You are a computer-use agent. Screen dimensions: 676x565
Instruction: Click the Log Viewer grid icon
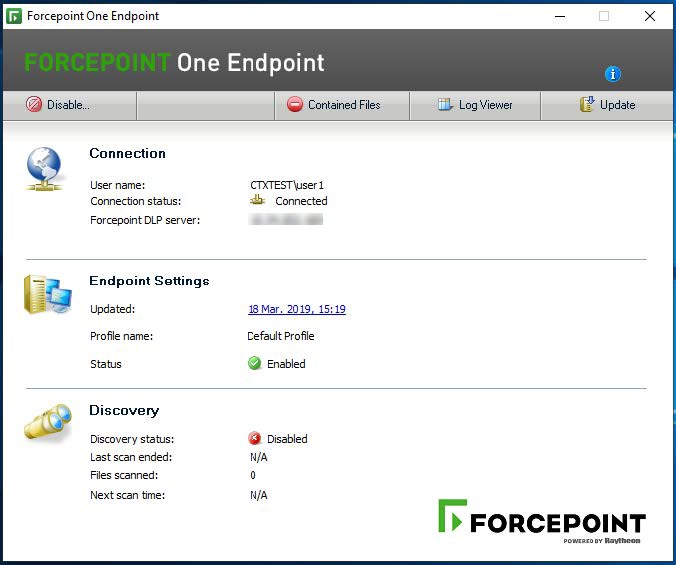446,105
